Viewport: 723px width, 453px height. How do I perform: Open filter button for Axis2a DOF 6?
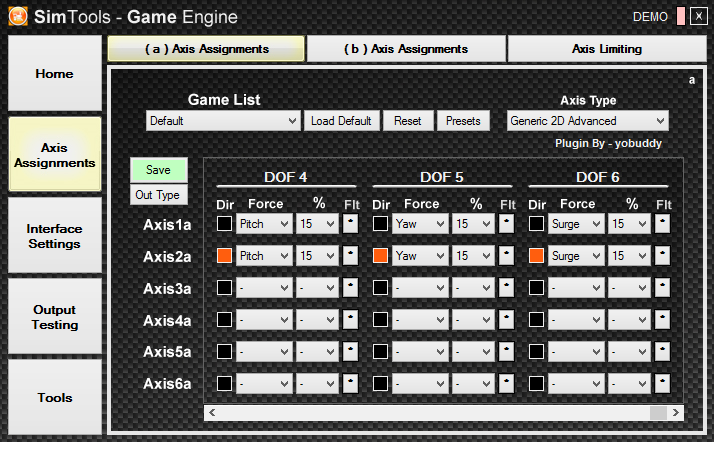662,256
